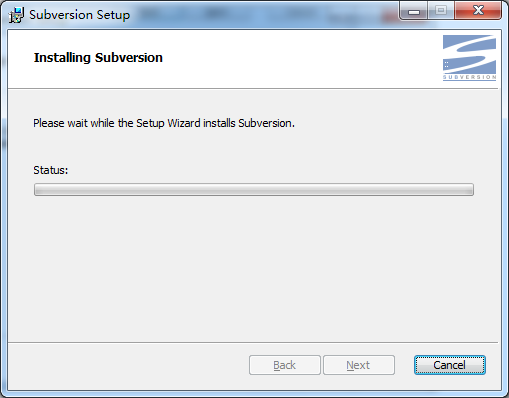The height and width of the screenshot is (398, 509).
Task: Click the installation progress bar
Action: [x=254, y=189]
